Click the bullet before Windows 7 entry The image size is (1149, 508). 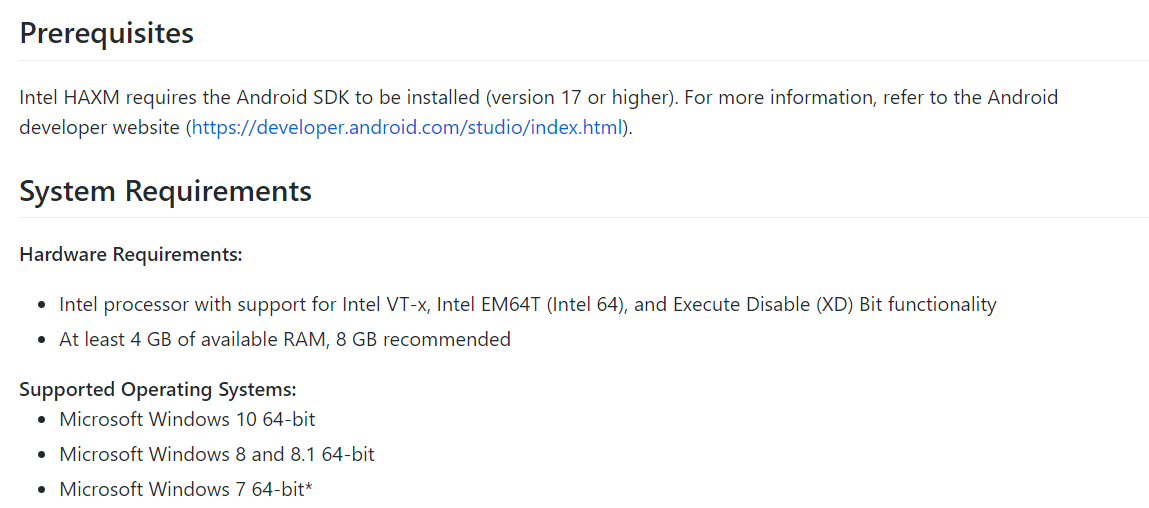click(x=43, y=490)
